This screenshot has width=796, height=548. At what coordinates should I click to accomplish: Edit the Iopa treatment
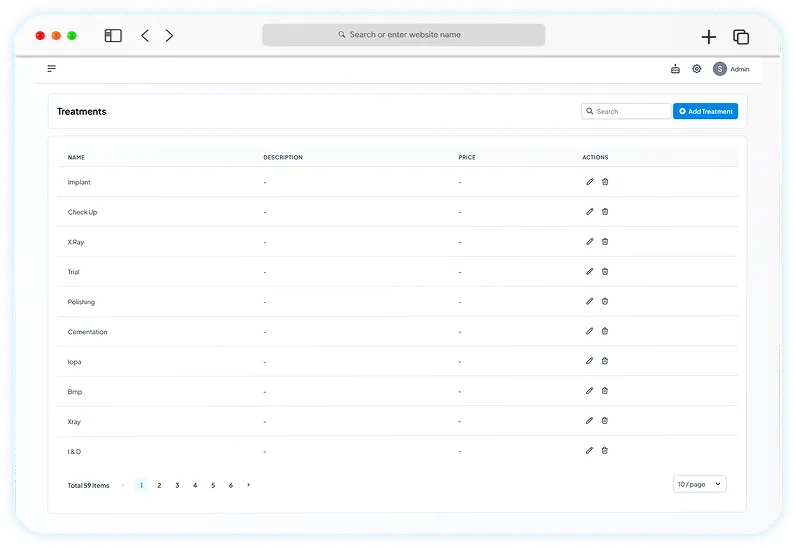pyautogui.click(x=589, y=361)
